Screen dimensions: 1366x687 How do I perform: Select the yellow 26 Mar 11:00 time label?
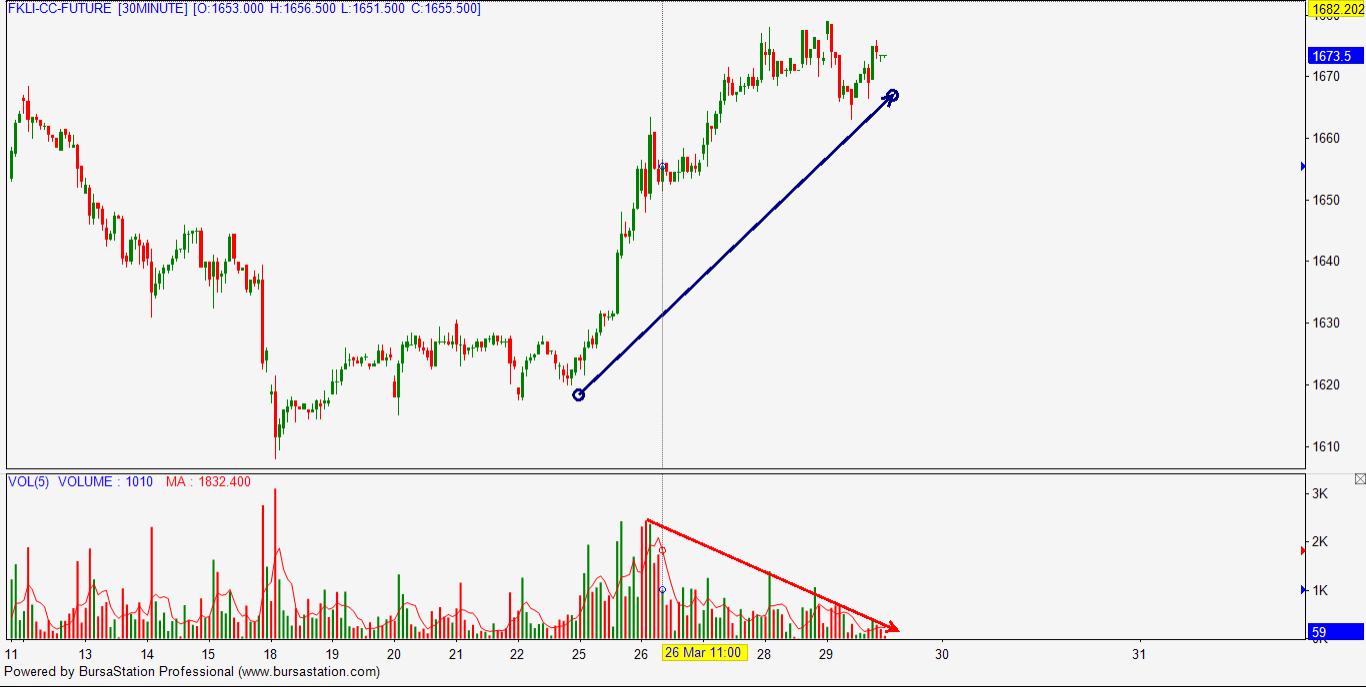coord(703,653)
